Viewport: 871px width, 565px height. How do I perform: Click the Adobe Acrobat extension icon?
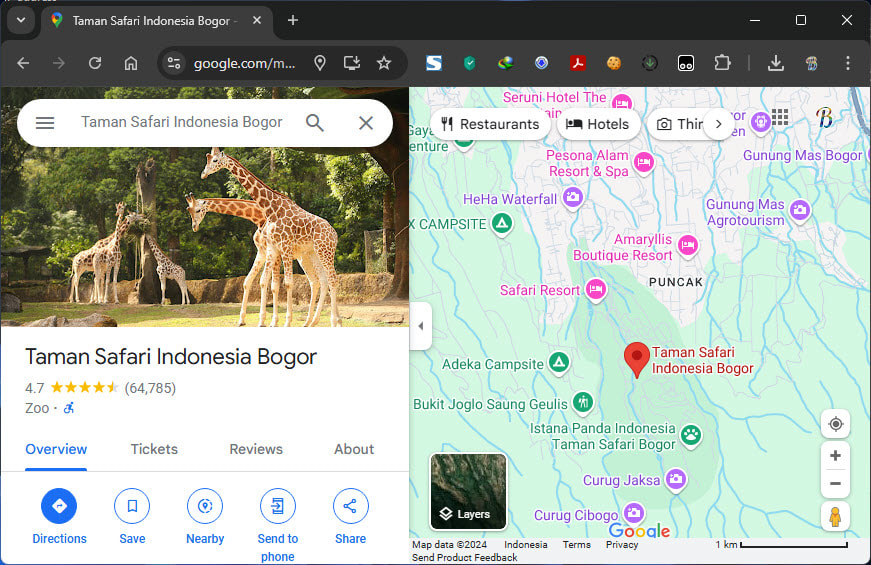578,63
